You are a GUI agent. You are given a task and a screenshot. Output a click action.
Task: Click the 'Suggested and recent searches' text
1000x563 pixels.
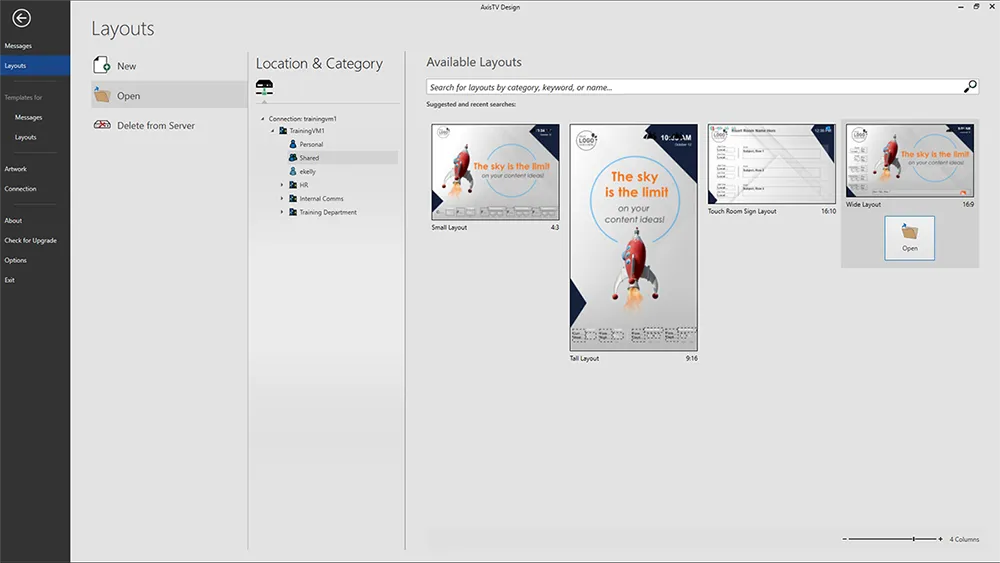pyautogui.click(x=471, y=104)
